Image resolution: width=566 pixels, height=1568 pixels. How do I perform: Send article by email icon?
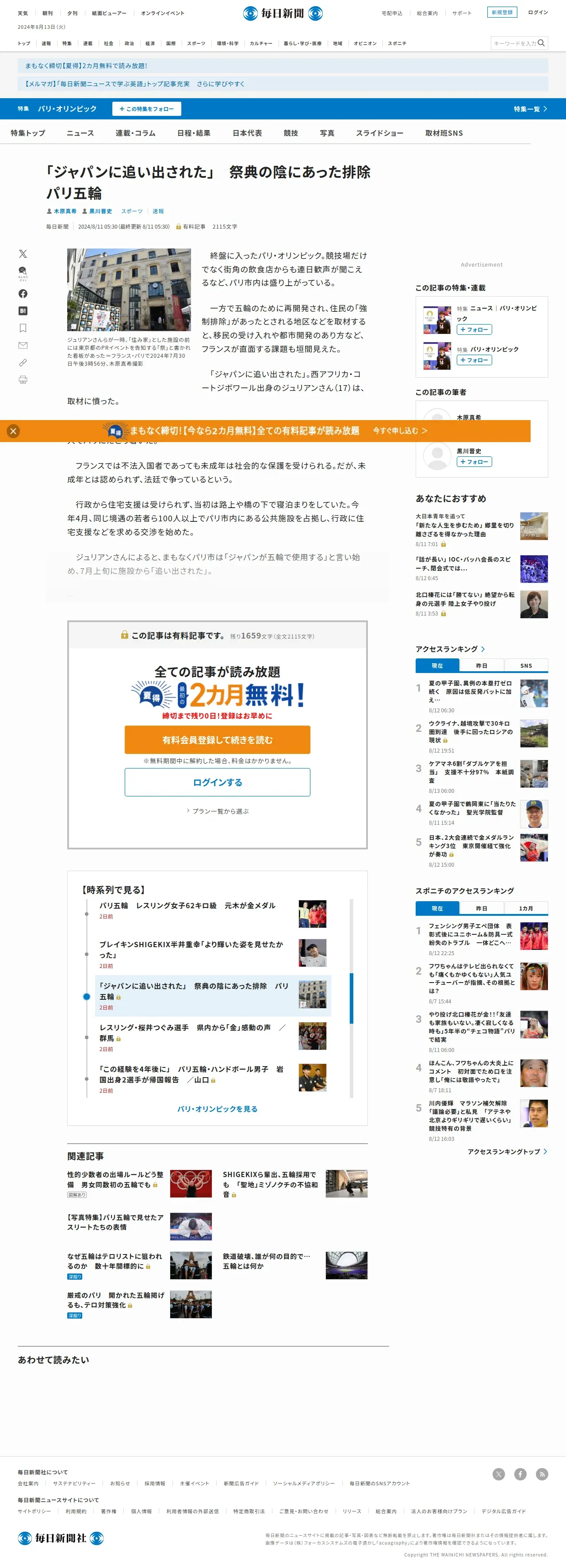point(23,345)
